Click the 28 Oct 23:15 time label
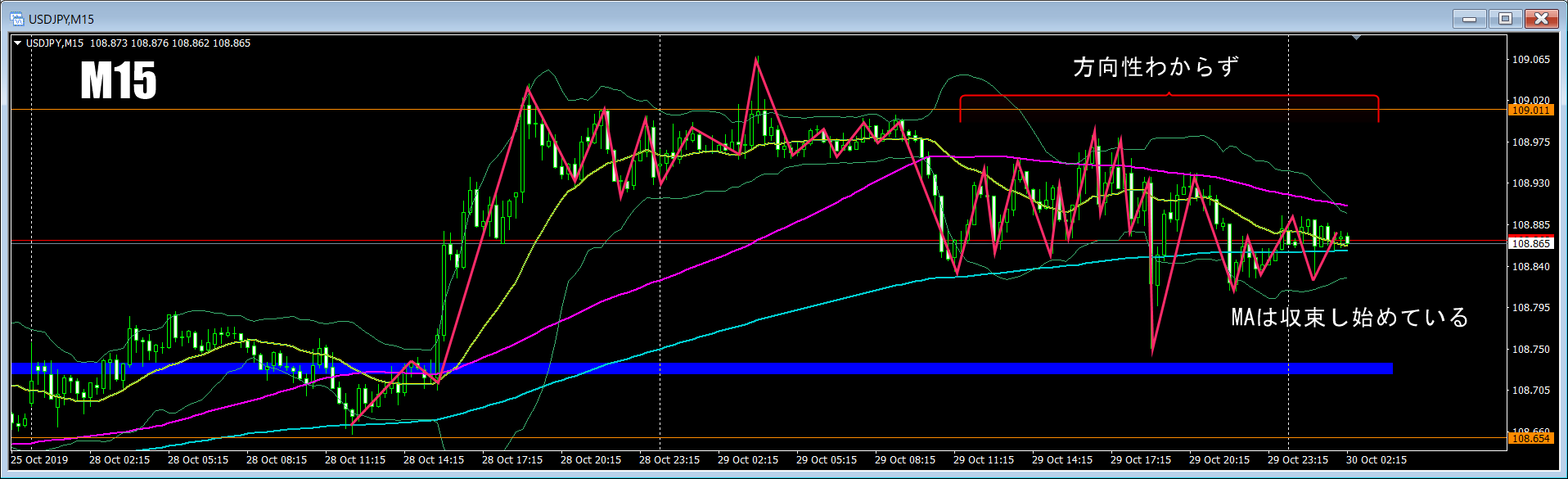1568x479 pixels. tap(669, 460)
